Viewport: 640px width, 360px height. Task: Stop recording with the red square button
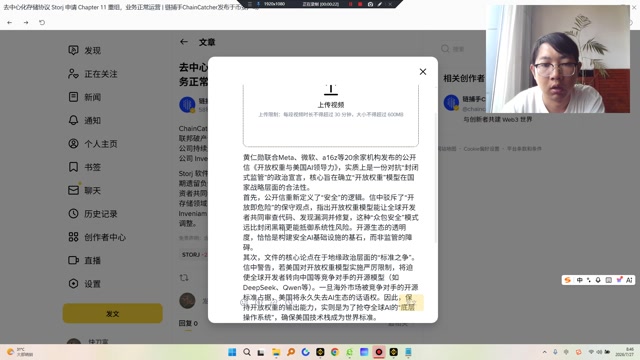click(360, 4)
